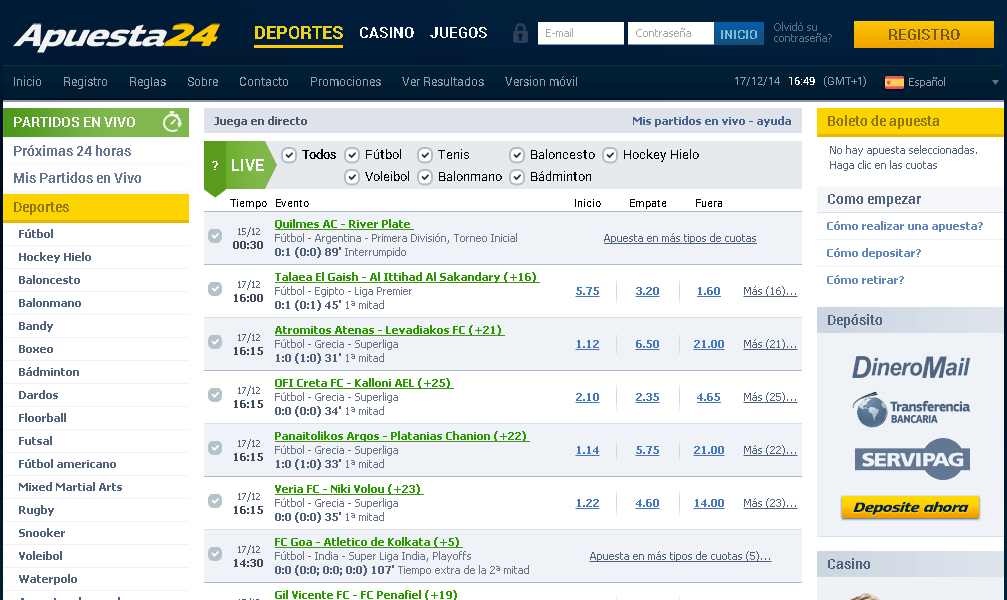Select the 5.75 home odds for Talaea El Gaish
The height and width of the screenshot is (600, 1007).
pos(587,291)
